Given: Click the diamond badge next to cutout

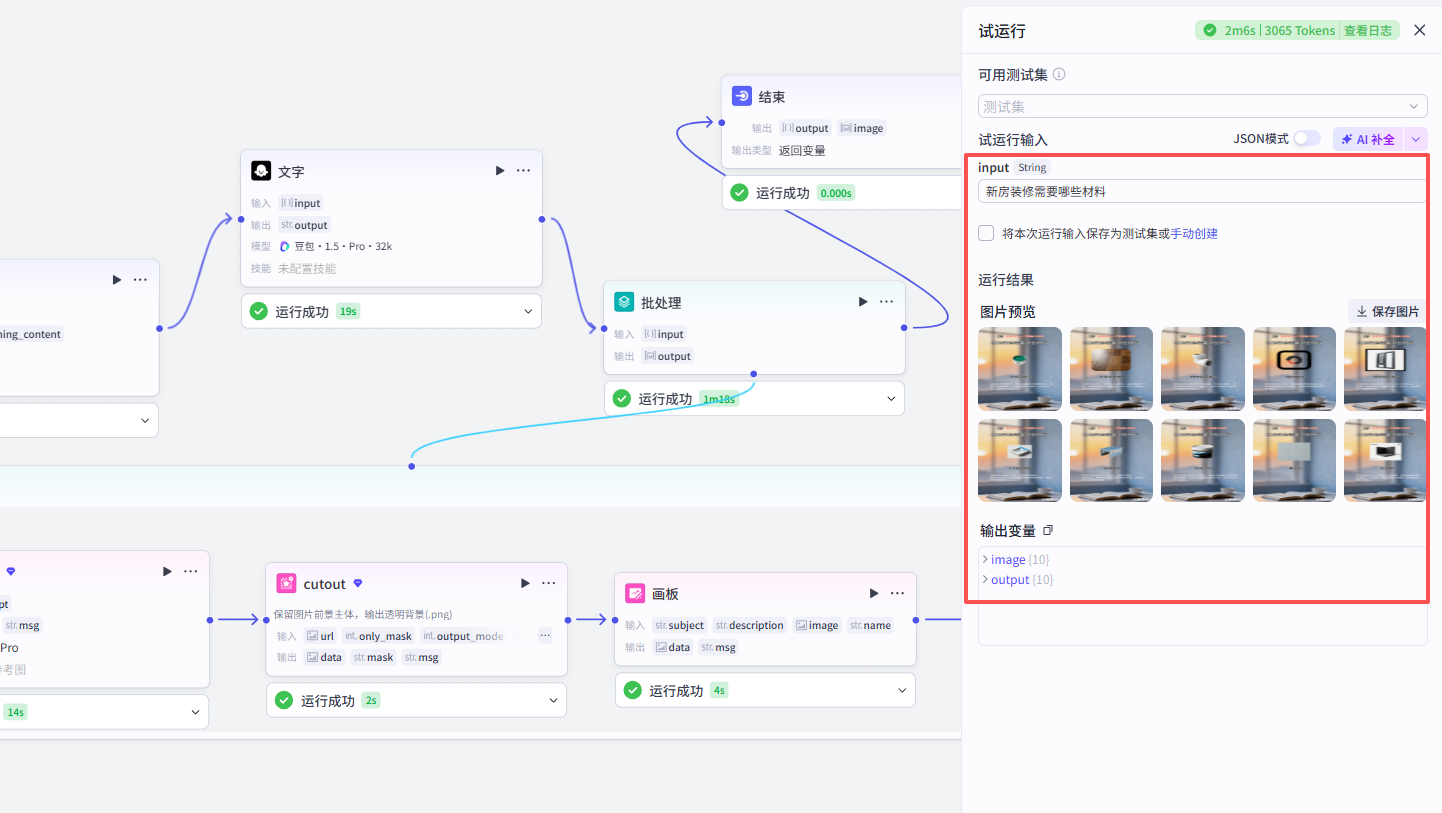Looking at the screenshot, I should coord(358,583).
